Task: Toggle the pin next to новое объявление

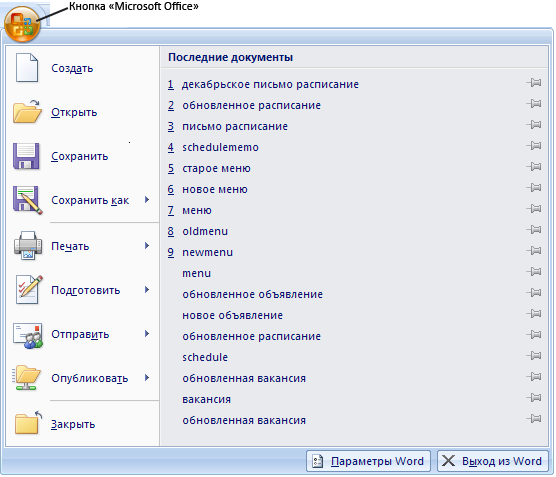Action: 534,314
